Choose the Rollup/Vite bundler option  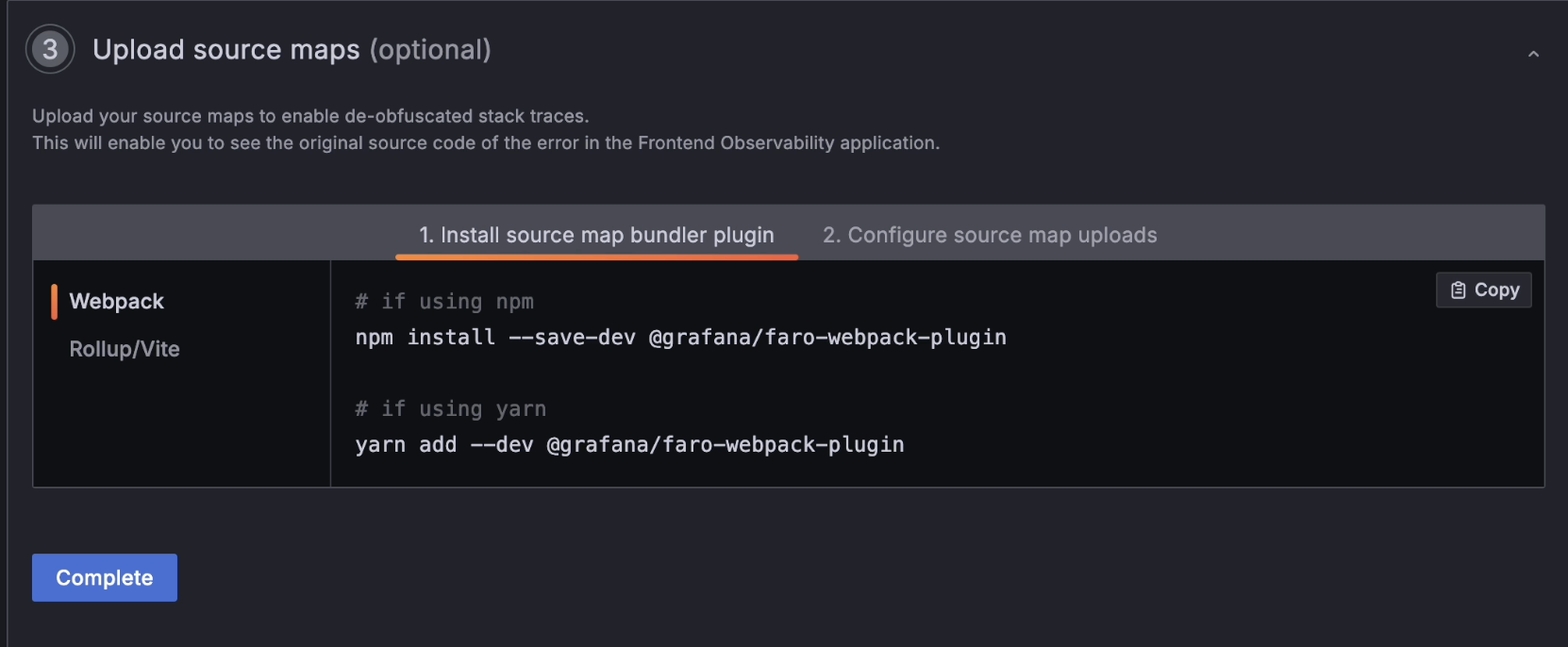(125, 349)
